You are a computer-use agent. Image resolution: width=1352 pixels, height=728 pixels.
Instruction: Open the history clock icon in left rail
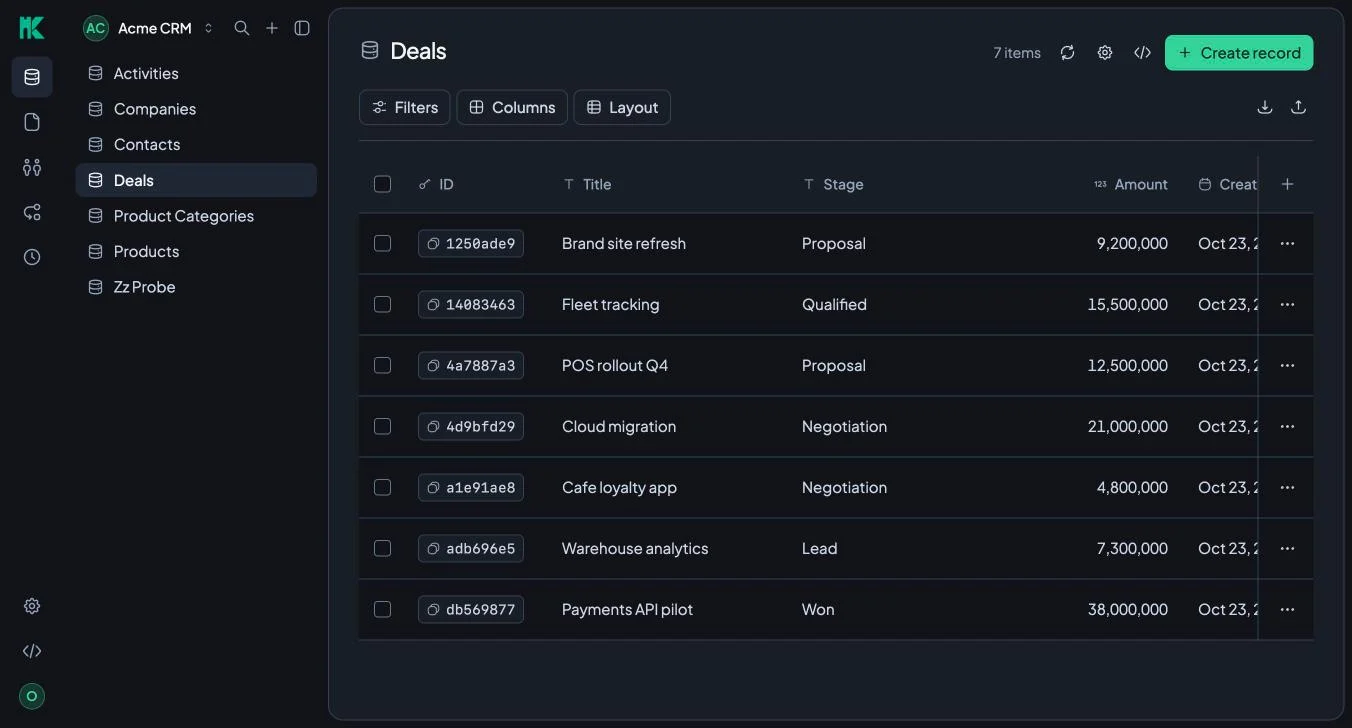coord(32,257)
